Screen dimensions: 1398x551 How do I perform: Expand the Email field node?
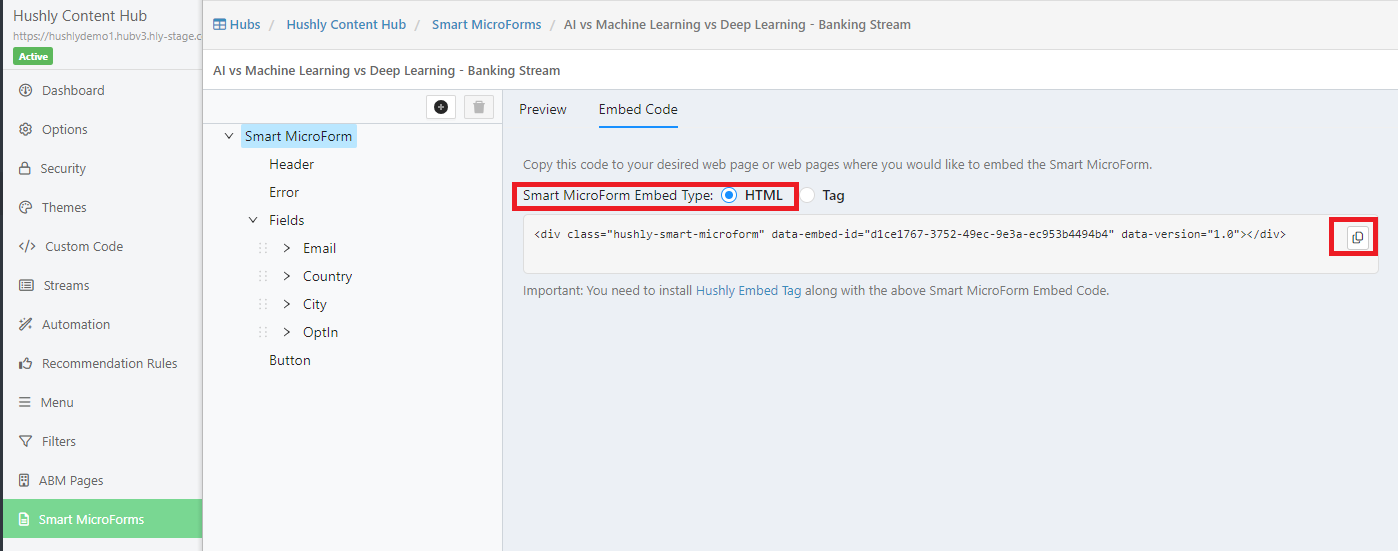(x=287, y=248)
